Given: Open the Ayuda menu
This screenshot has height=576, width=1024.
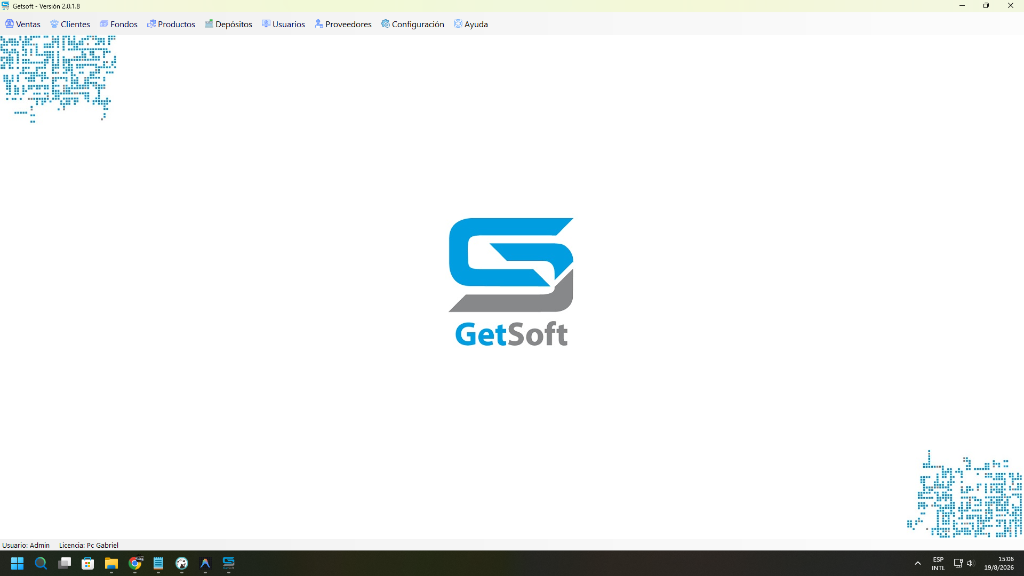Looking at the screenshot, I should (471, 24).
